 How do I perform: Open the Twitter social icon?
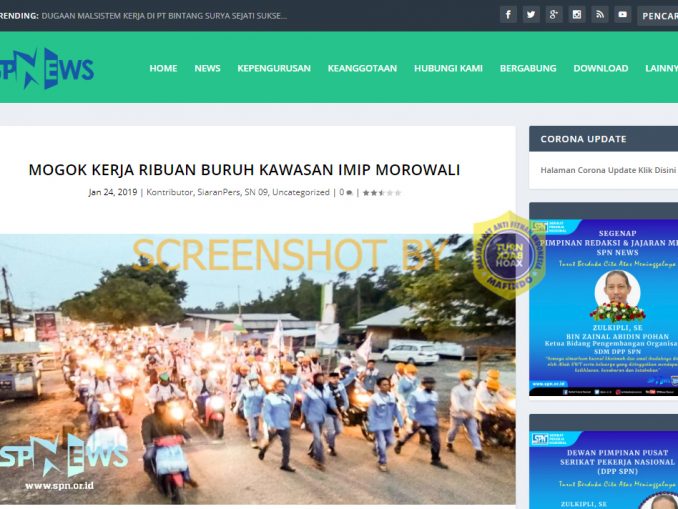pos(531,15)
